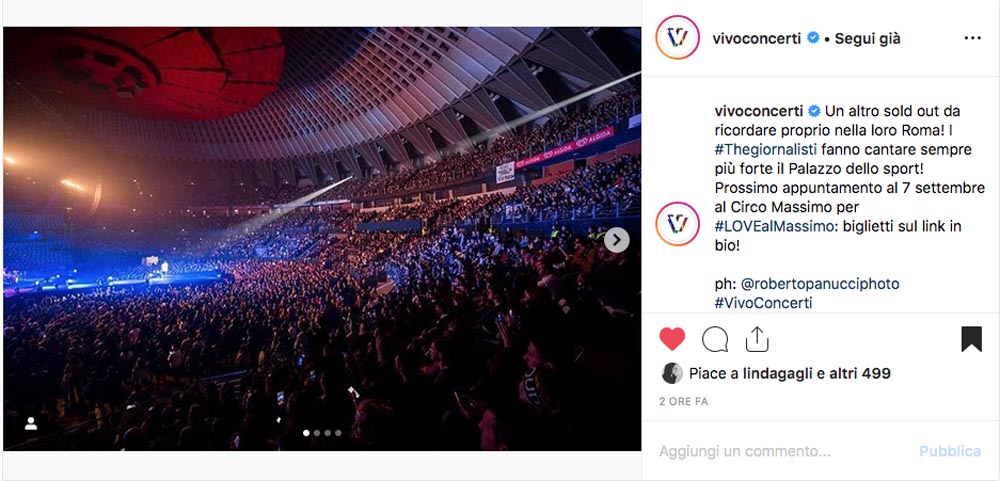
Task: Show tagged people on the photo
Action: point(31,424)
